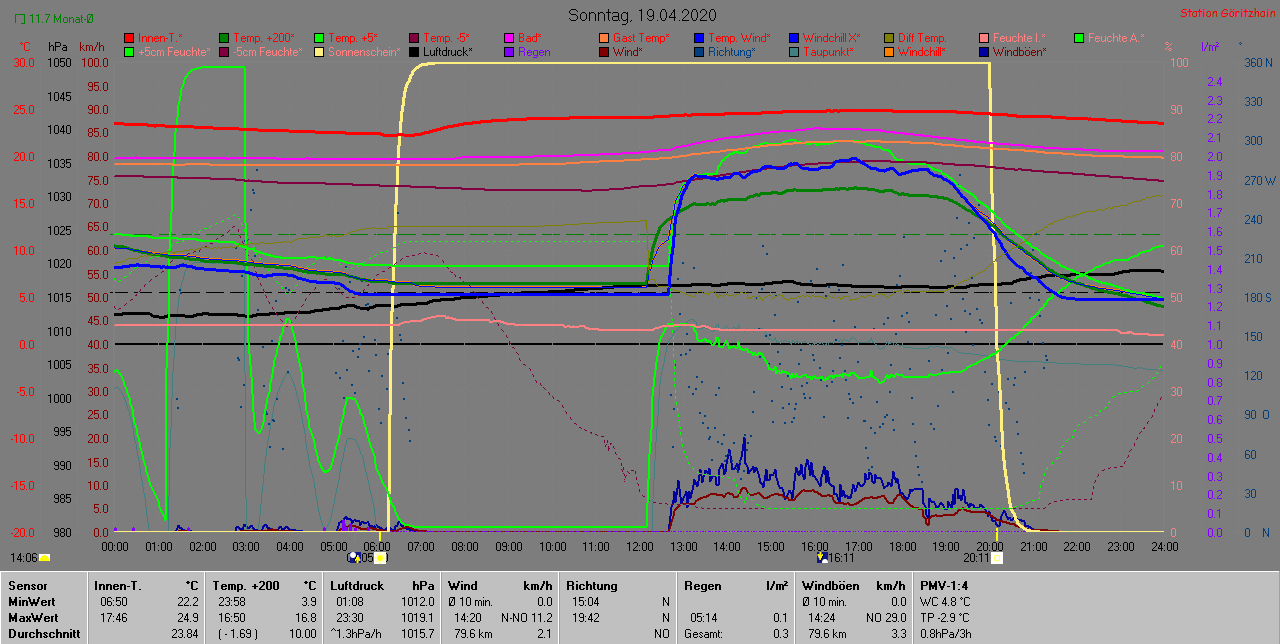
Task: Click the 270 W wind direction axis label
Action: (1258, 180)
